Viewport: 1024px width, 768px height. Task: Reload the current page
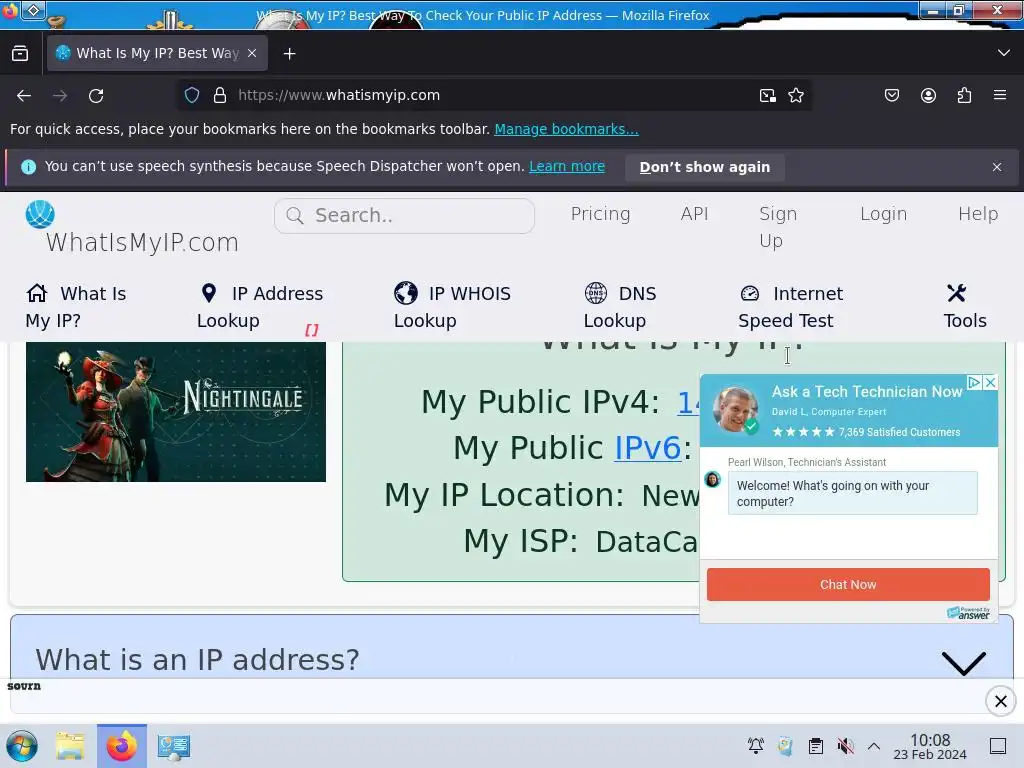96,96
